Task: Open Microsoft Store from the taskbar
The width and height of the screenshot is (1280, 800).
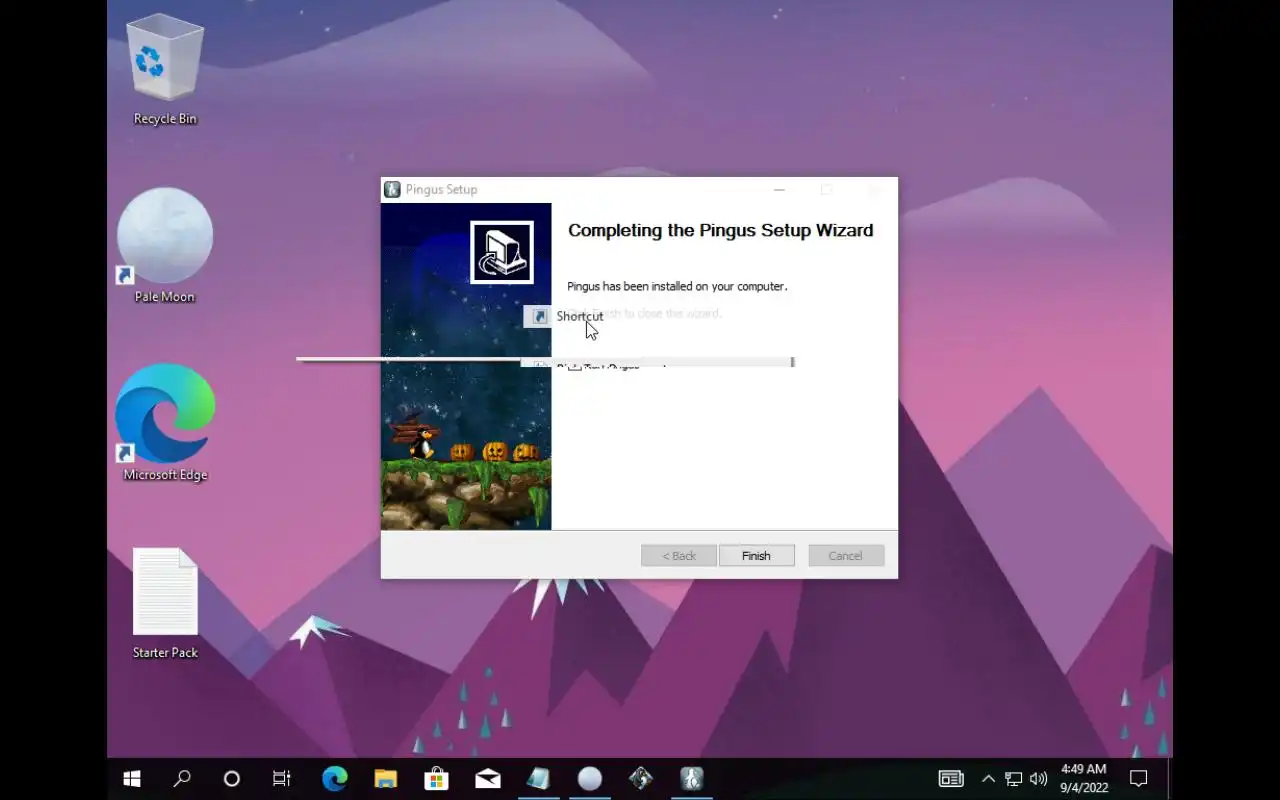Action: point(437,779)
